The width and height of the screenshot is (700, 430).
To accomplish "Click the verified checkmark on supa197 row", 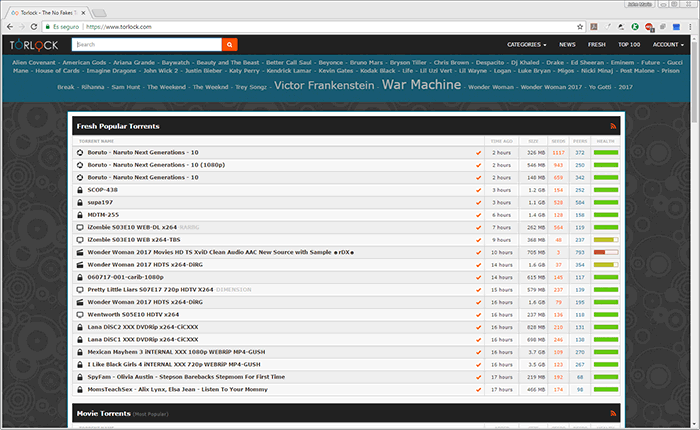I will pos(479,203).
